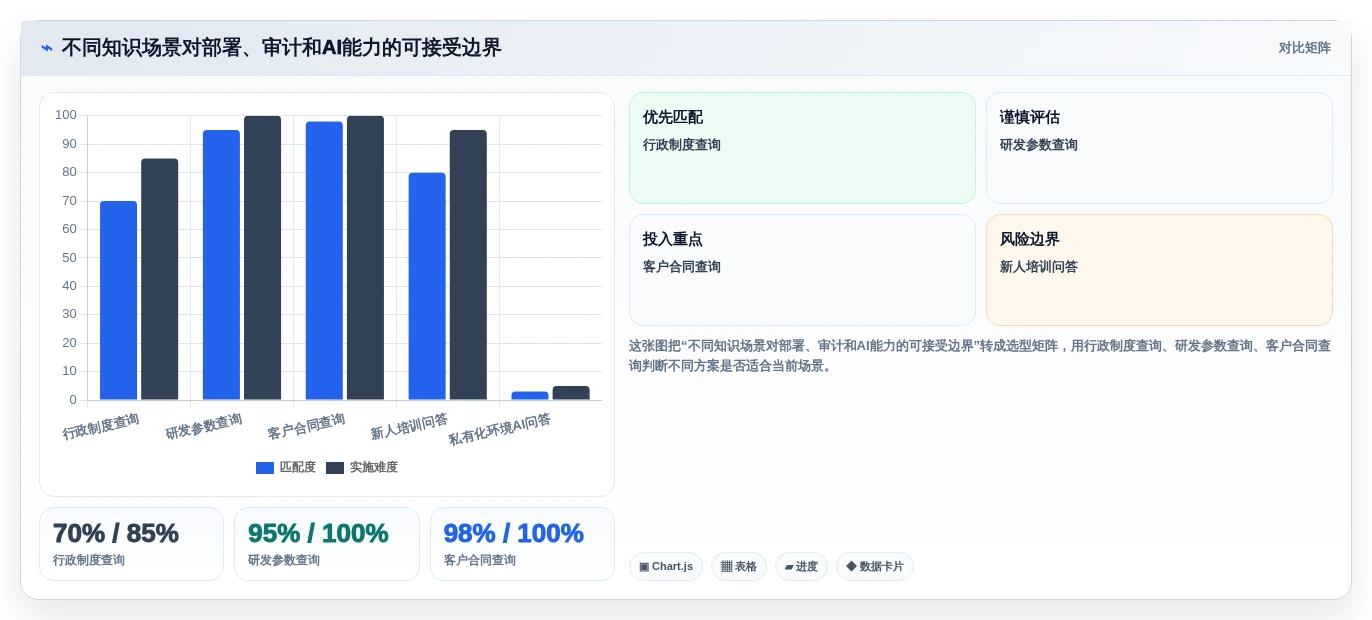The image size is (1372, 620).
Task: Toggle the 实施难度 legend color box
Action: [x=335, y=468]
